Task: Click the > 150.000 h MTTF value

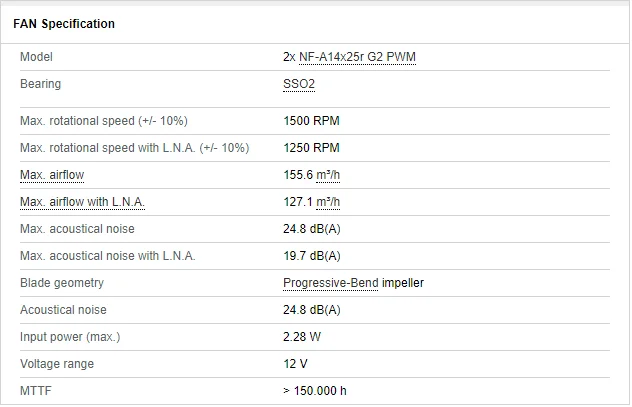Action: point(315,391)
